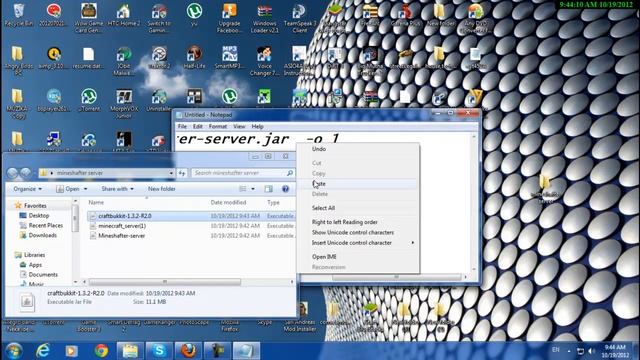The height and width of the screenshot is (360, 640).
Task: Select the New folder desktop icon
Action: [440, 16]
